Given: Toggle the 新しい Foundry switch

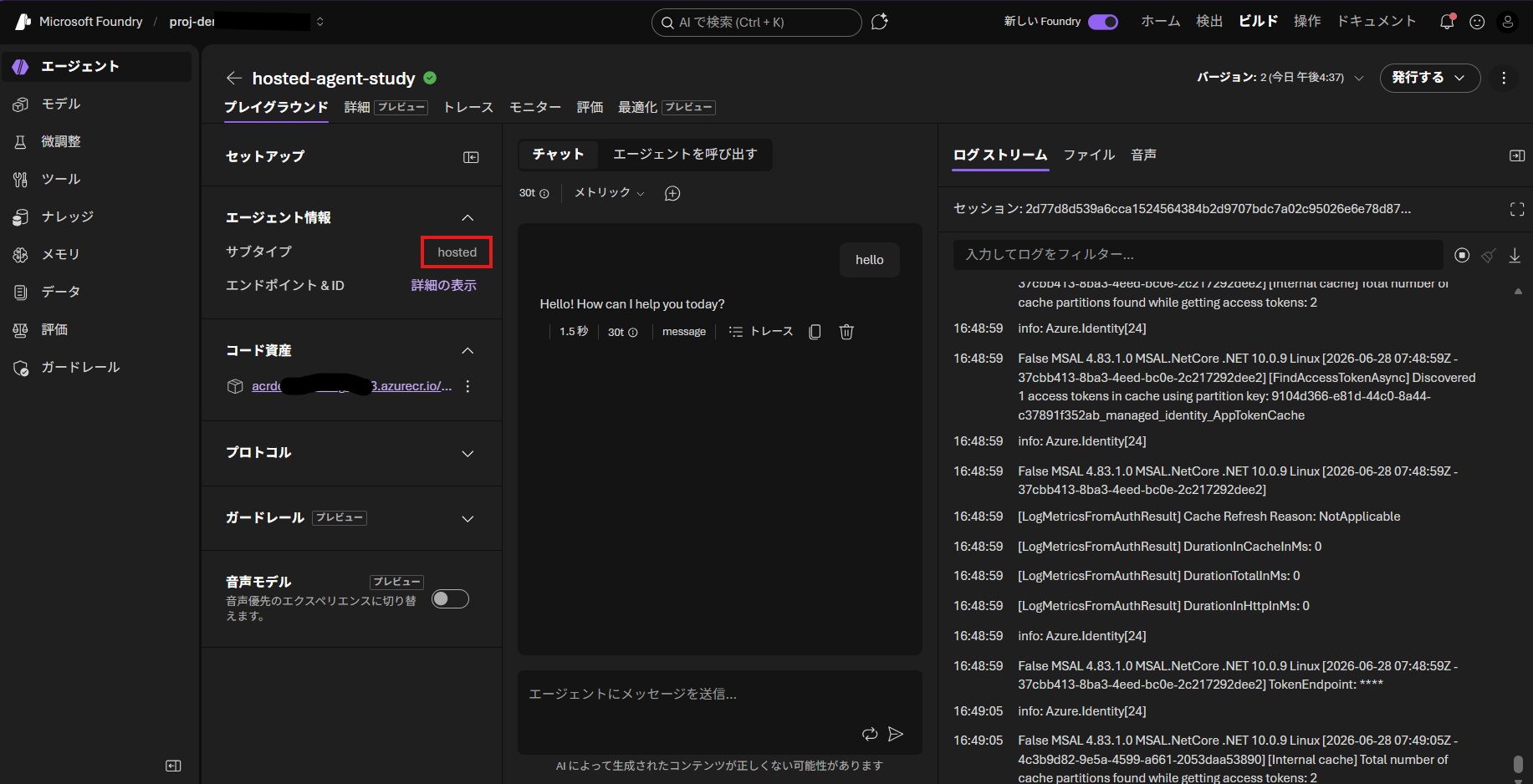Looking at the screenshot, I should click(1102, 22).
